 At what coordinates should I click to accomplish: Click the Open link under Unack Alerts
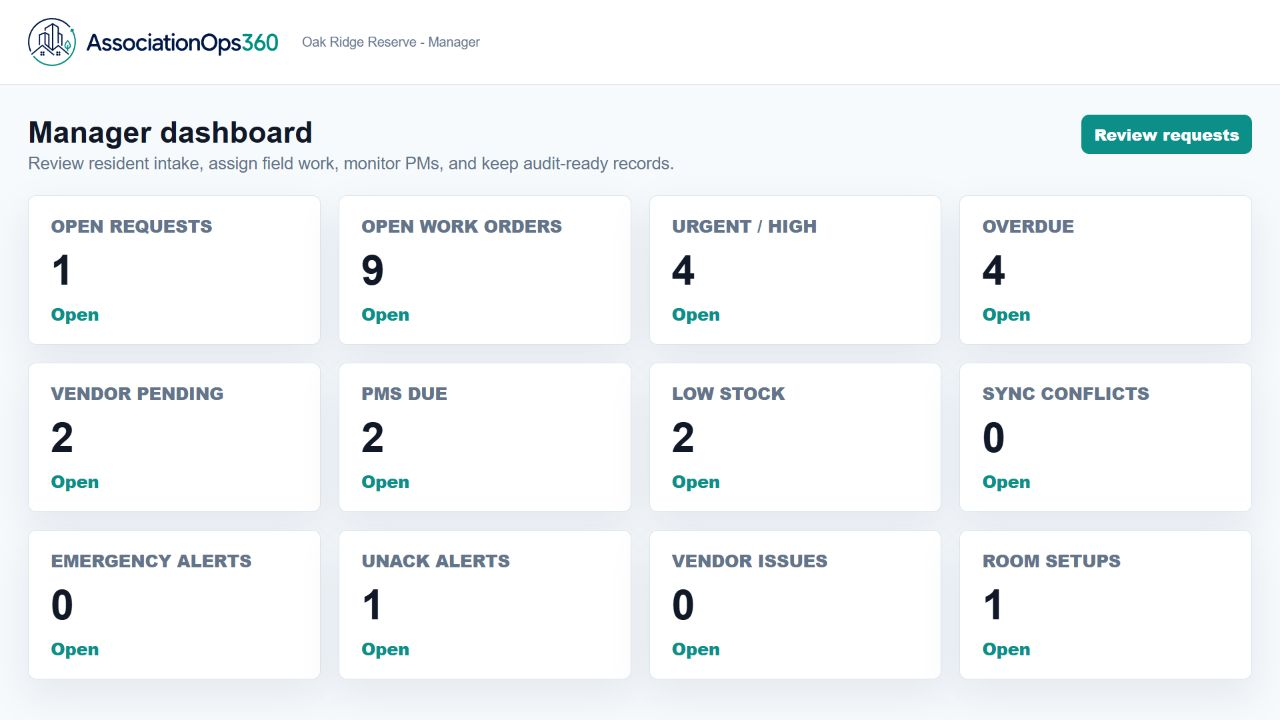pos(385,649)
